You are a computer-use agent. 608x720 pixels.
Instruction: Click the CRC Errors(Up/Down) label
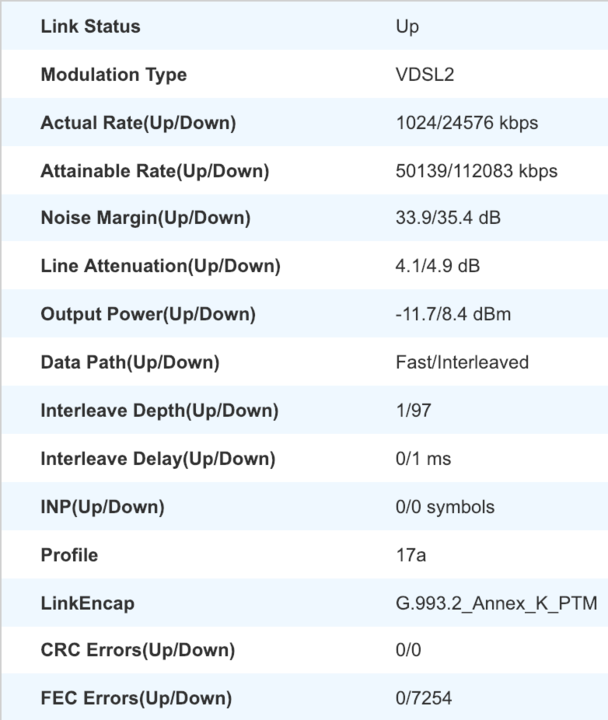(138, 650)
